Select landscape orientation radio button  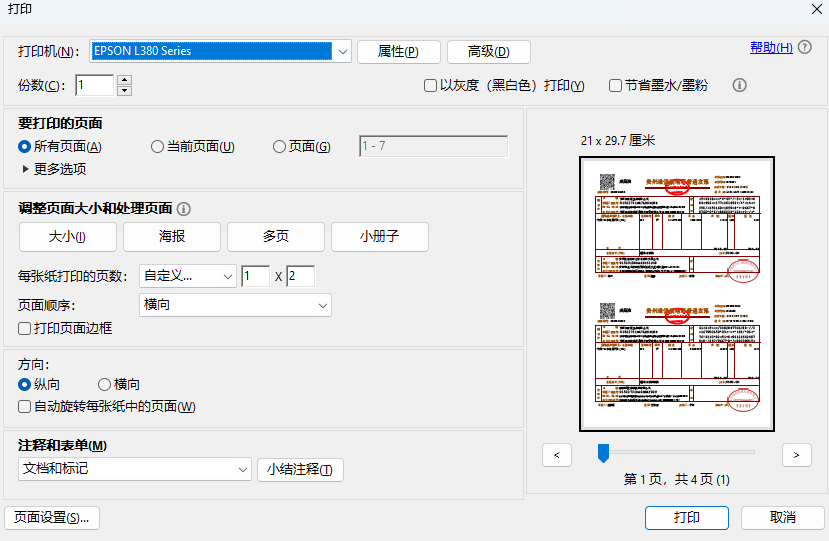pyautogui.click(x=104, y=384)
